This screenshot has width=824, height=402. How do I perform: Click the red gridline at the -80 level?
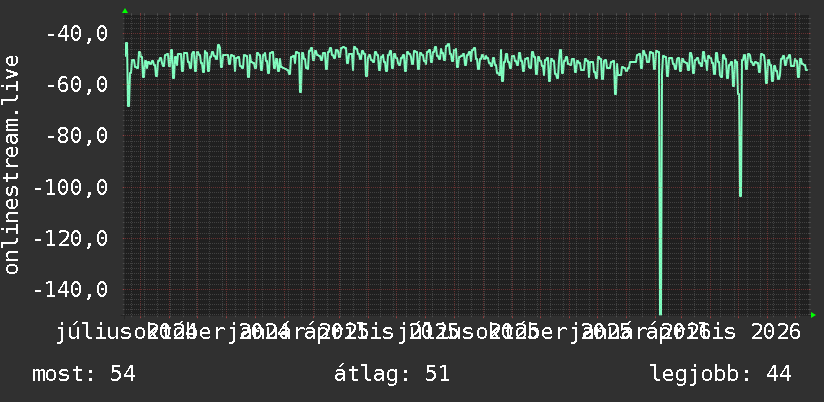[x=468, y=136]
